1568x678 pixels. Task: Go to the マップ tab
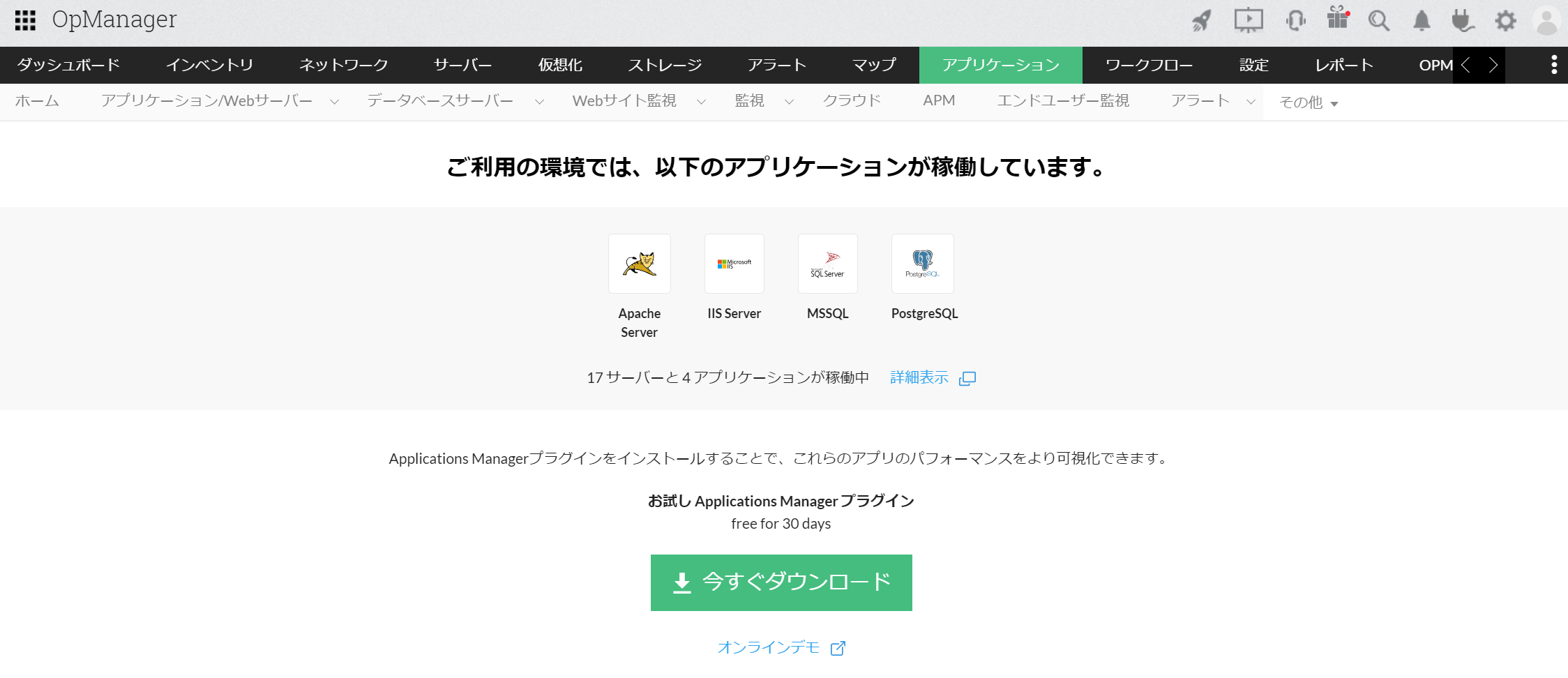875,65
